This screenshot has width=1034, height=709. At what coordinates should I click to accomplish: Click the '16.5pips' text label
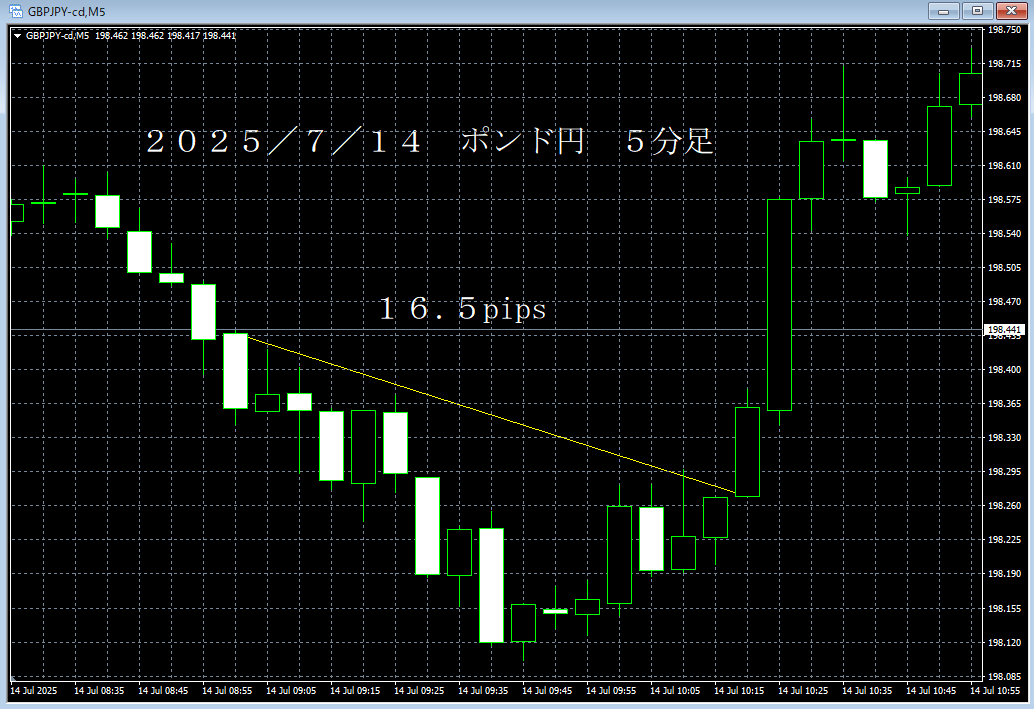click(x=463, y=309)
